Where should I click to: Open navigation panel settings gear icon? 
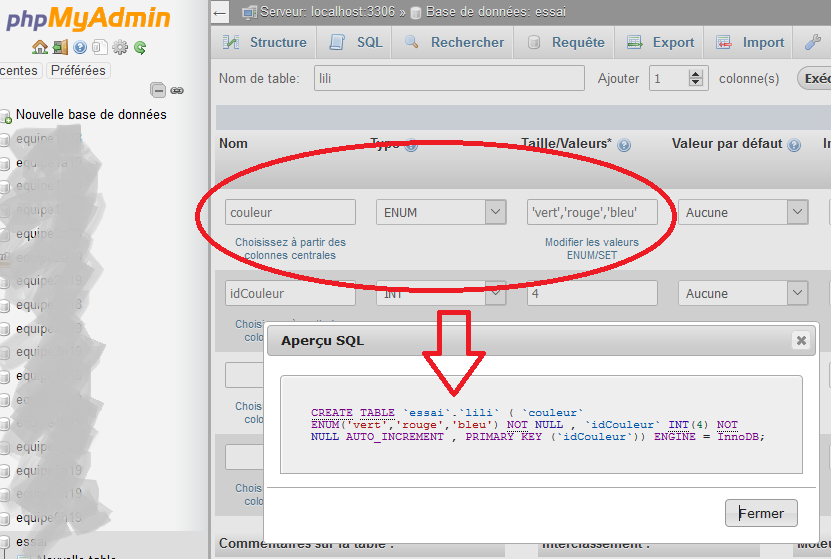[120, 47]
